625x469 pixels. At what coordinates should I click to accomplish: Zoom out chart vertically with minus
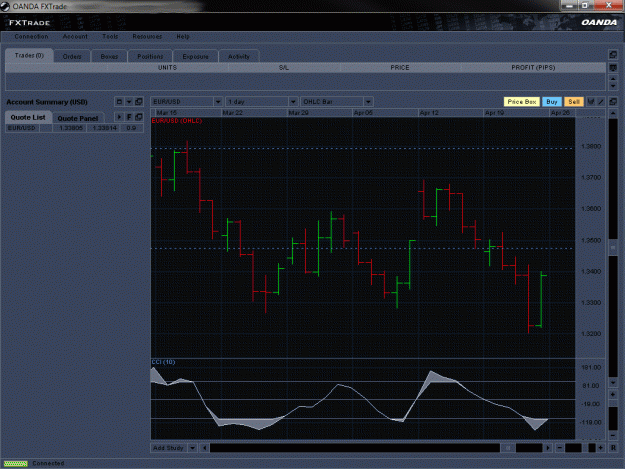[x=613, y=435]
